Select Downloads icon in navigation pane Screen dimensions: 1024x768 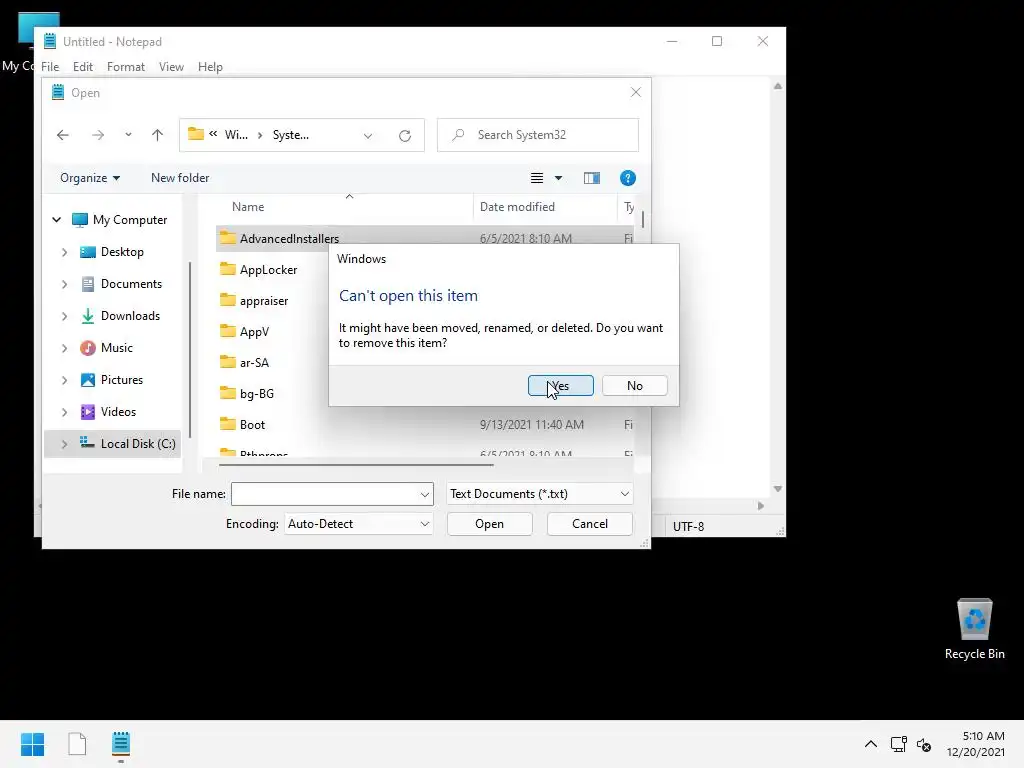click(88, 315)
